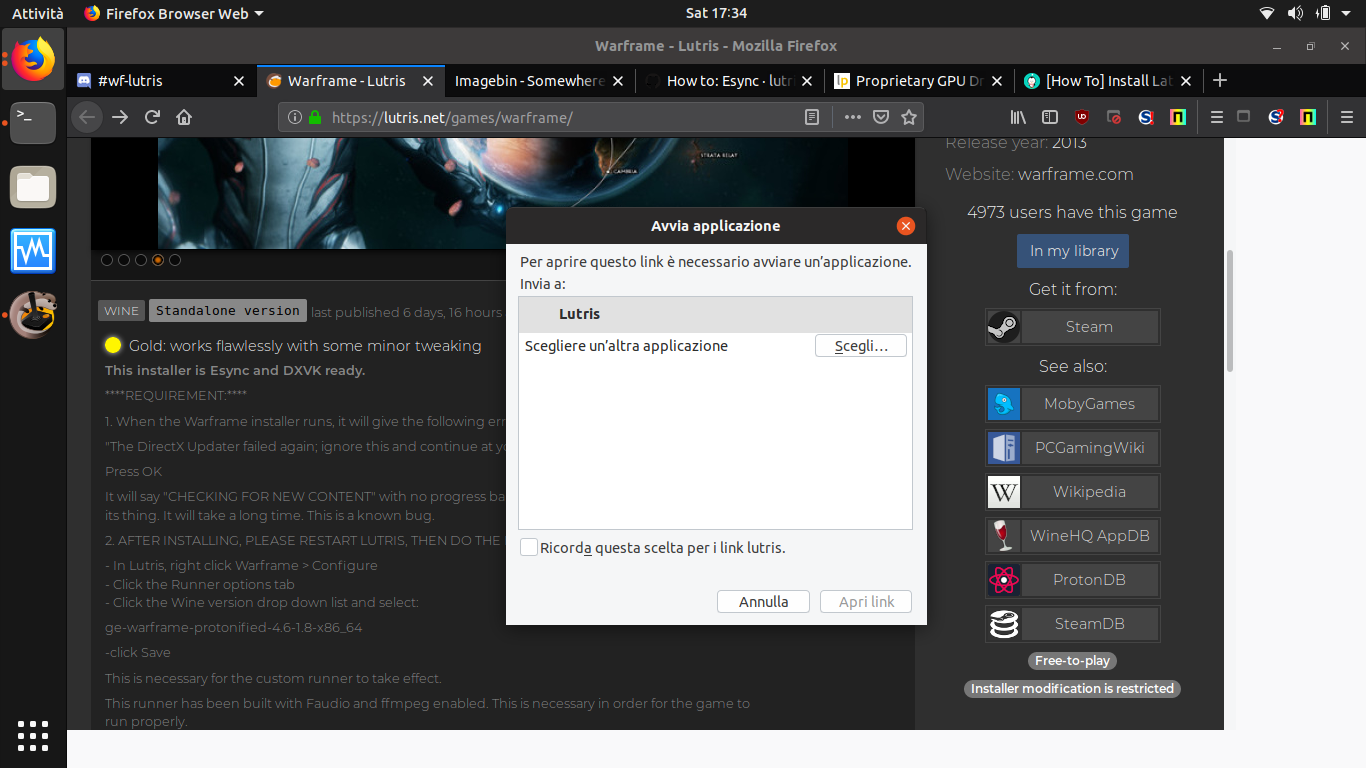The width and height of the screenshot is (1366, 768).
Task: Switch to the #wf-lutris tab
Action: pyautogui.click(x=161, y=81)
